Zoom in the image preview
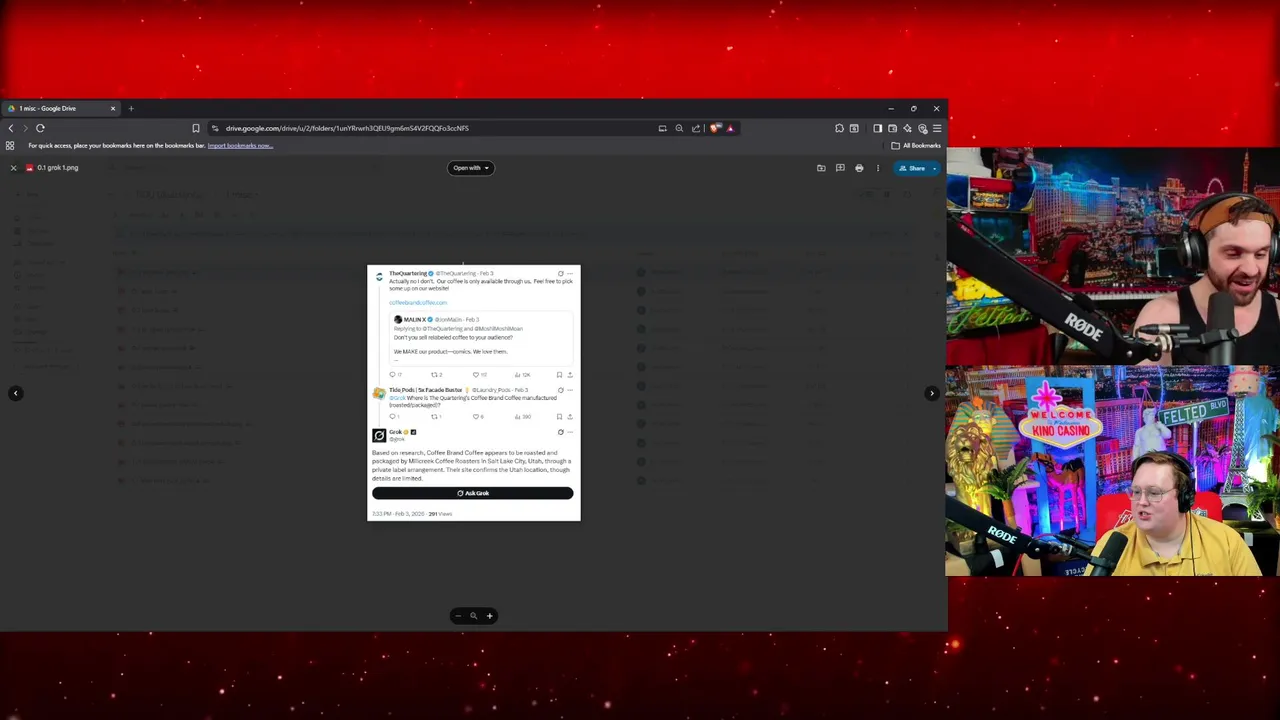Screen dimensions: 1280x720 coord(489,616)
